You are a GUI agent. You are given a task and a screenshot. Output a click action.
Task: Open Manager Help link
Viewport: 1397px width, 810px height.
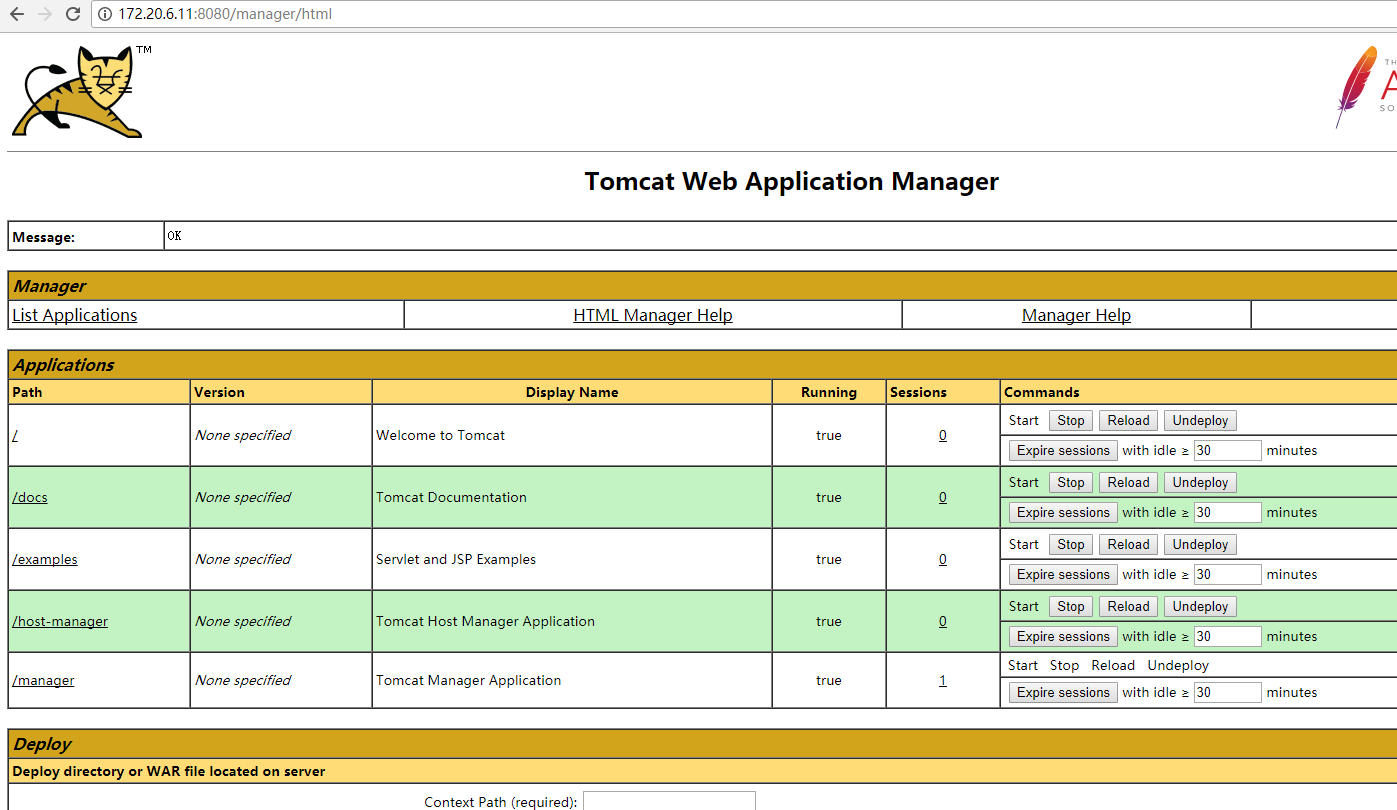(1076, 315)
